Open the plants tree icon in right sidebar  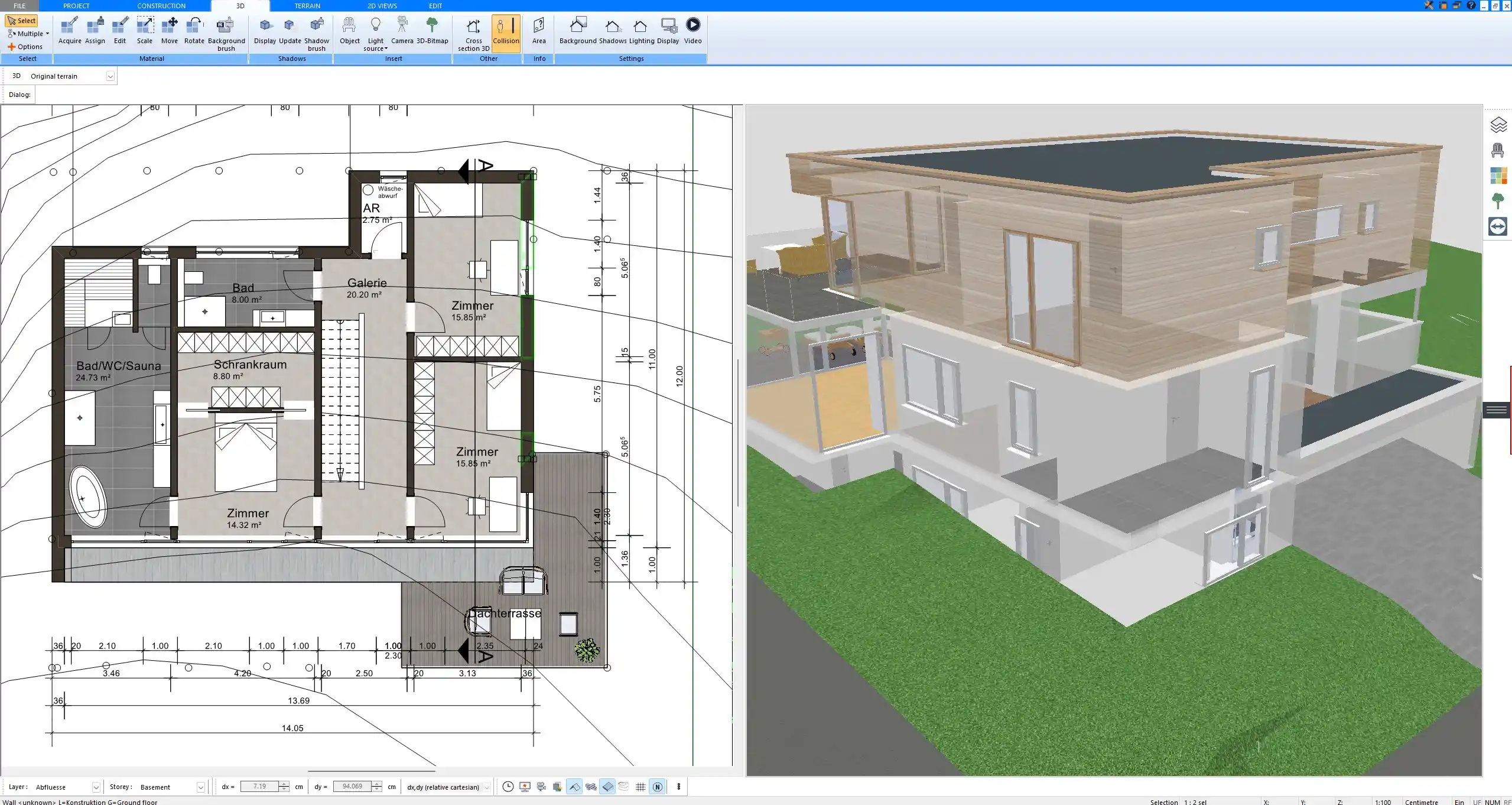tap(1497, 201)
